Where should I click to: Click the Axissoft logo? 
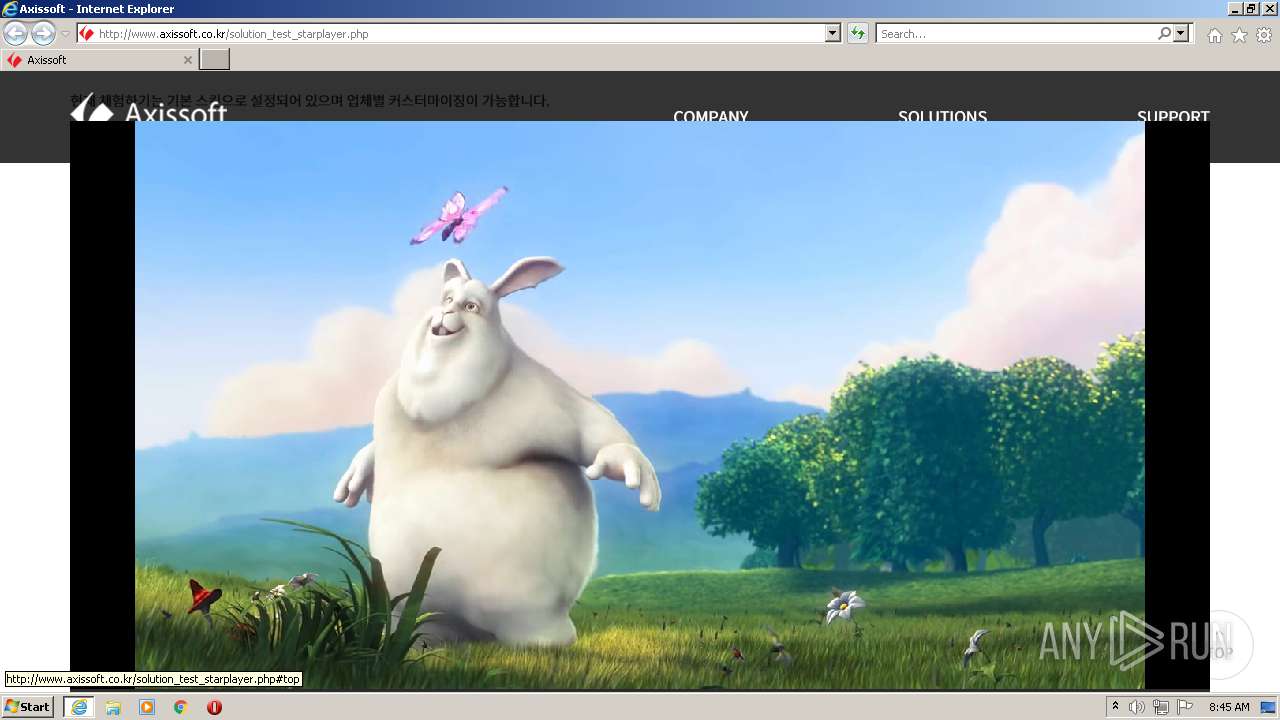(x=148, y=110)
